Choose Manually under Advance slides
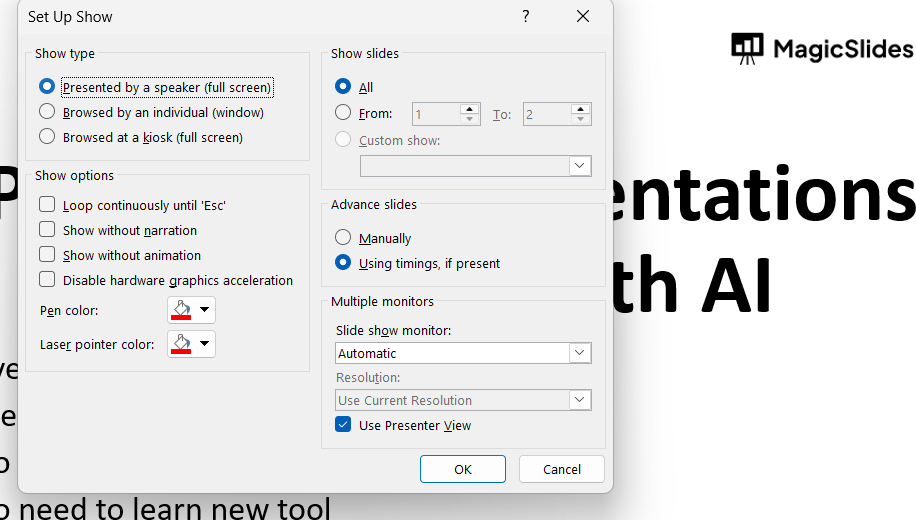Image resolution: width=916 pixels, height=520 pixels. [x=343, y=237]
